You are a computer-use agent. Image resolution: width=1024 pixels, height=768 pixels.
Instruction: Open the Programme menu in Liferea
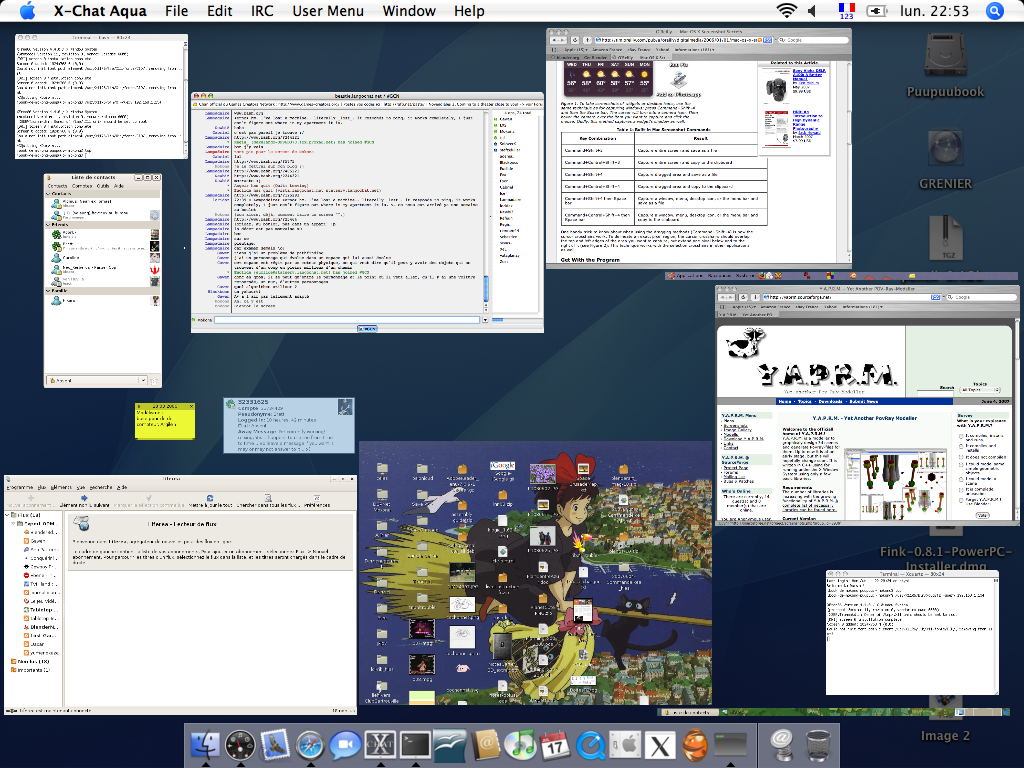click(x=20, y=487)
